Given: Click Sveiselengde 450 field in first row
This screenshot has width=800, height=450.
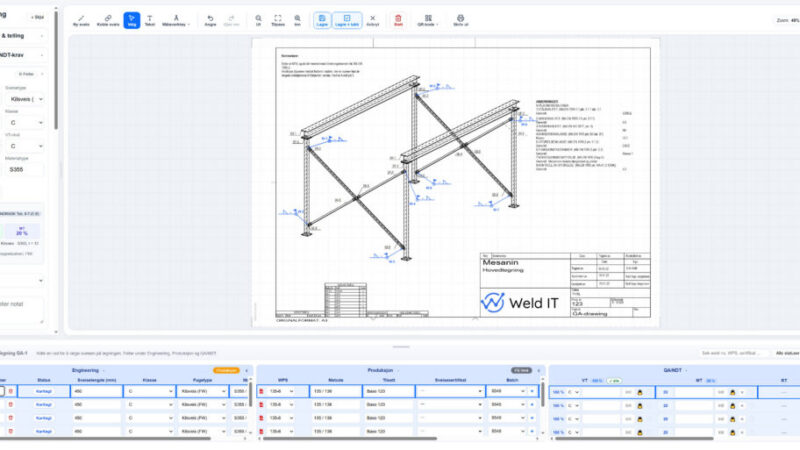Looking at the screenshot, I should click(96, 391).
